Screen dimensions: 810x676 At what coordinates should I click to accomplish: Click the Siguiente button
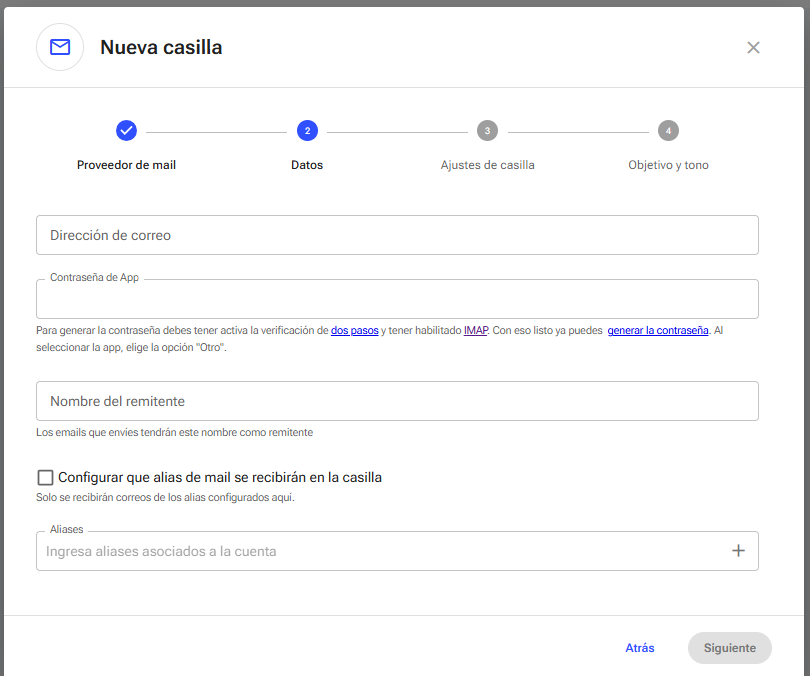coord(729,648)
